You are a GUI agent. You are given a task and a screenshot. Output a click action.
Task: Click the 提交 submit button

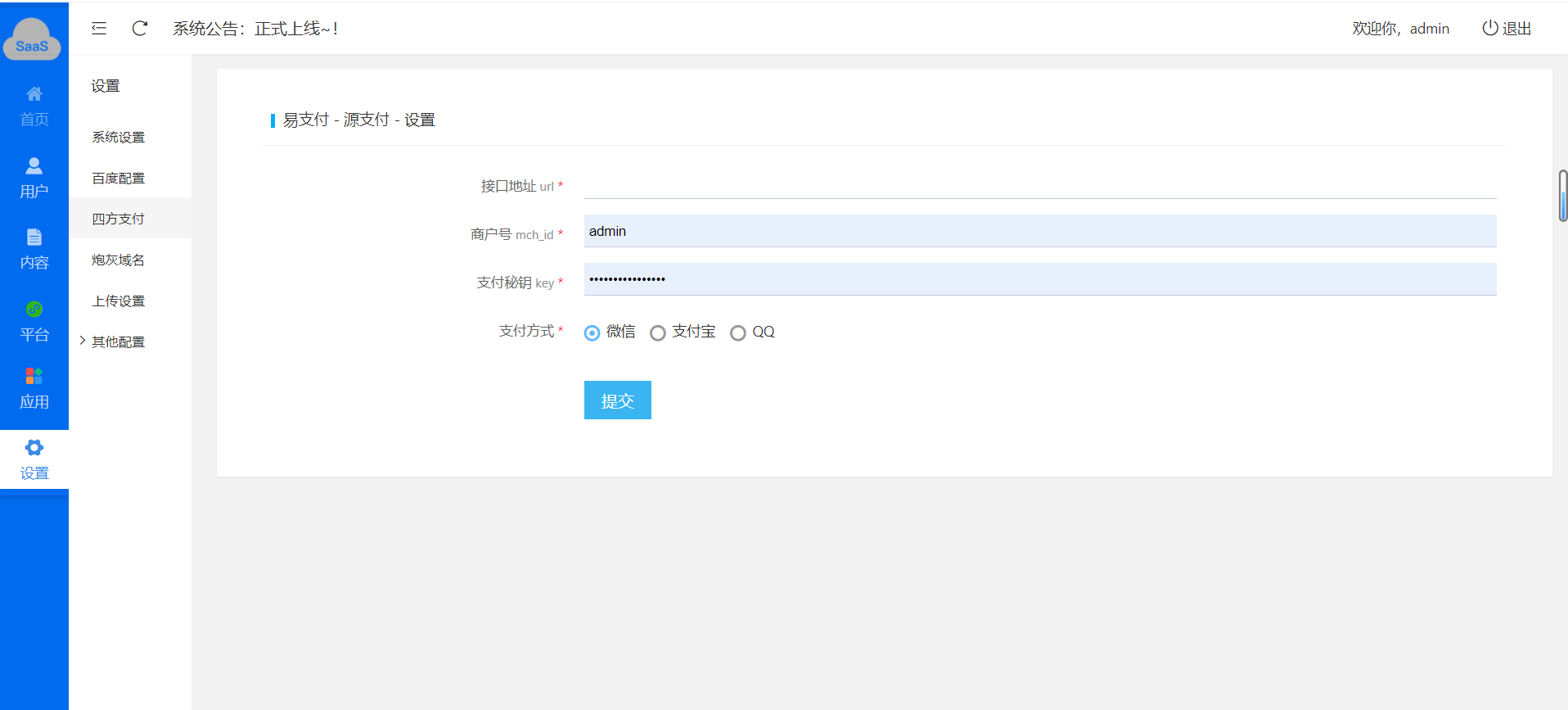(618, 400)
